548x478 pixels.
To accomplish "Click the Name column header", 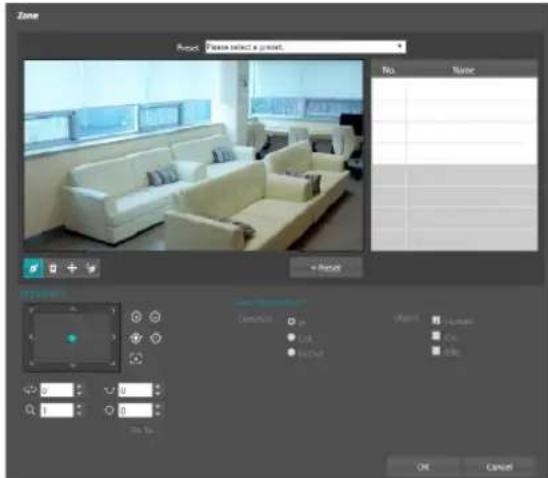I will tap(463, 70).
